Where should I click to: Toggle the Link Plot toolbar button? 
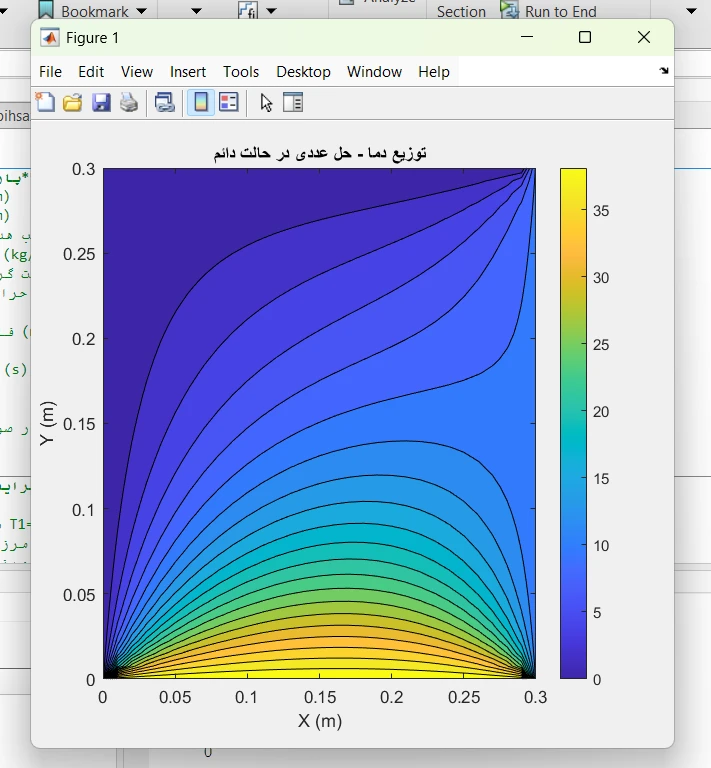tap(165, 102)
